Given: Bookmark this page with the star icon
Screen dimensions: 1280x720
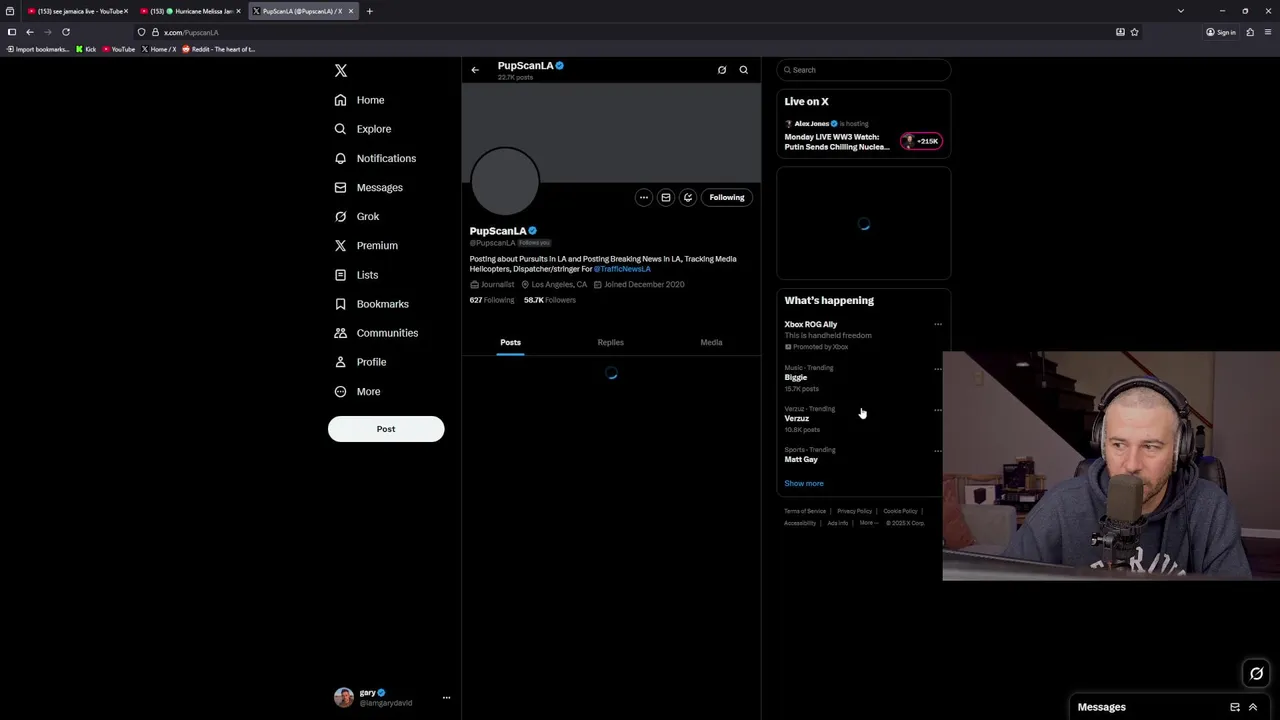Looking at the screenshot, I should pos(1134,32).
